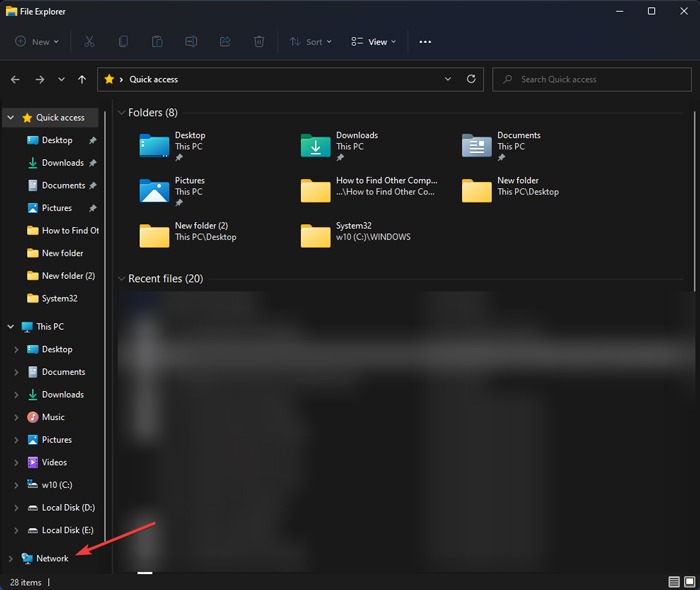Open the New folder (2) tile
Viewport: 700px width, 590px height.
pyautogui.click(x=188, y=234)
